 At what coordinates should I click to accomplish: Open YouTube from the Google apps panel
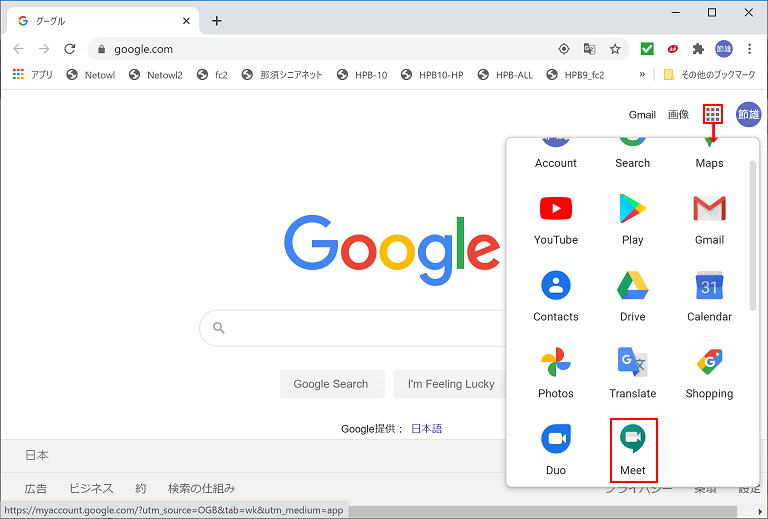[555, 220]
